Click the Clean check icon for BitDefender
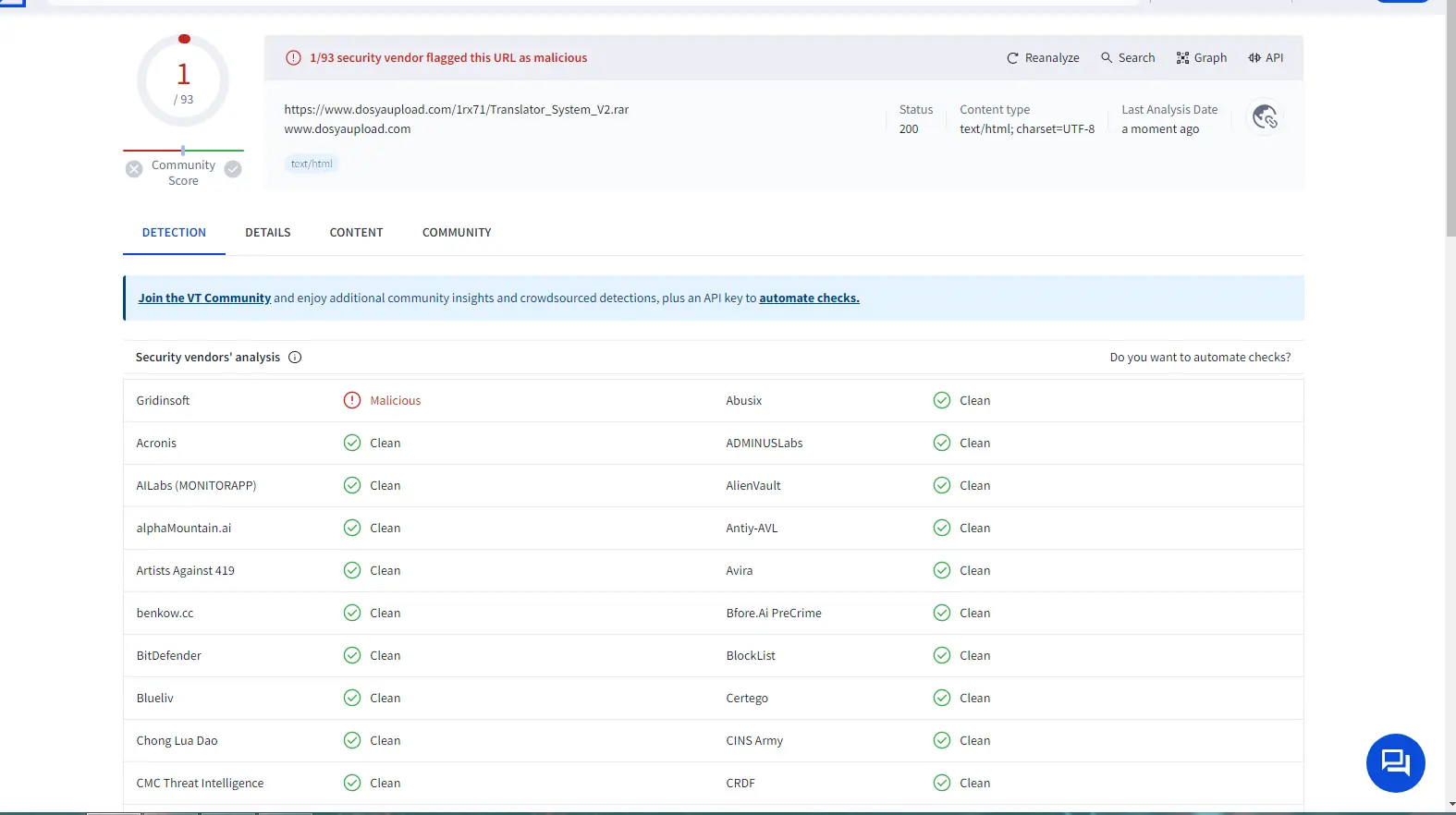The height and width of the screenshot is (815, 1456). pyautogui.click(x=352, y=655)
